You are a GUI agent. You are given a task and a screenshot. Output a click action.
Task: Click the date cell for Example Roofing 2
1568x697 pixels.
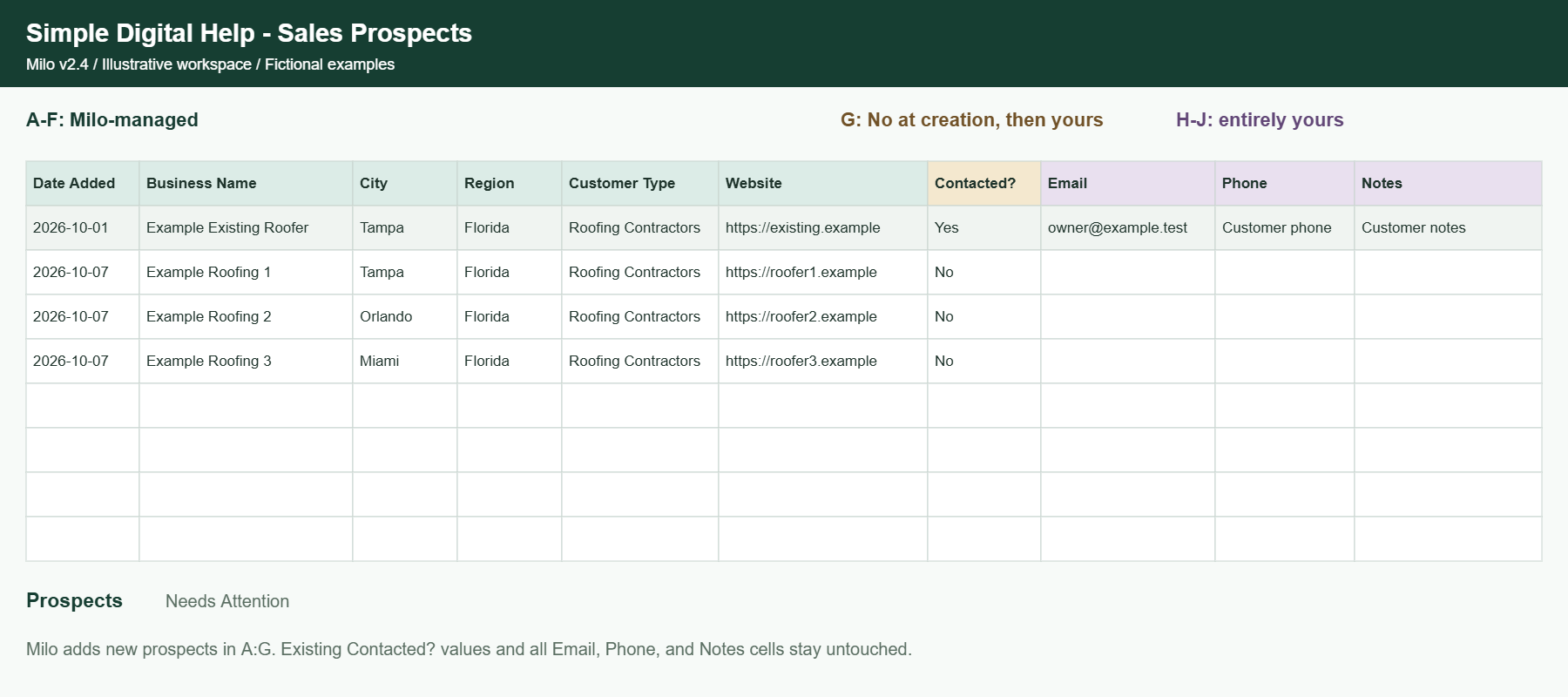pos(83,316)
